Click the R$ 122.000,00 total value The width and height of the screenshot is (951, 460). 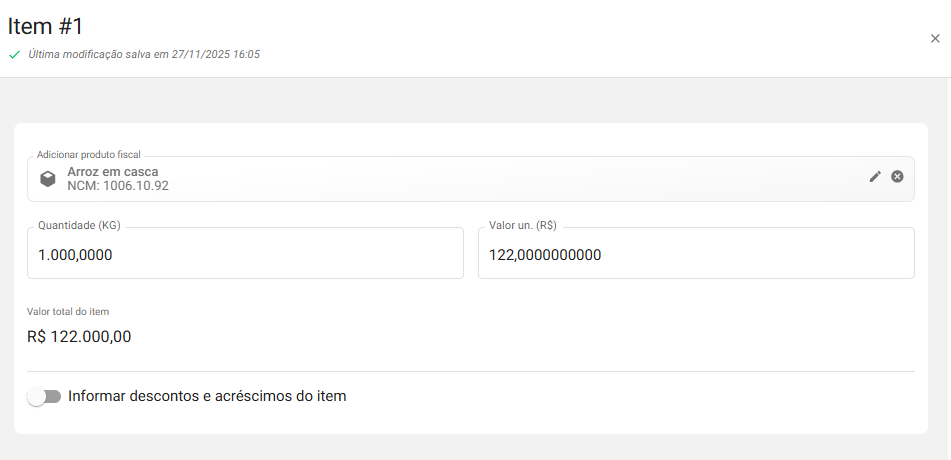(79, 337)
